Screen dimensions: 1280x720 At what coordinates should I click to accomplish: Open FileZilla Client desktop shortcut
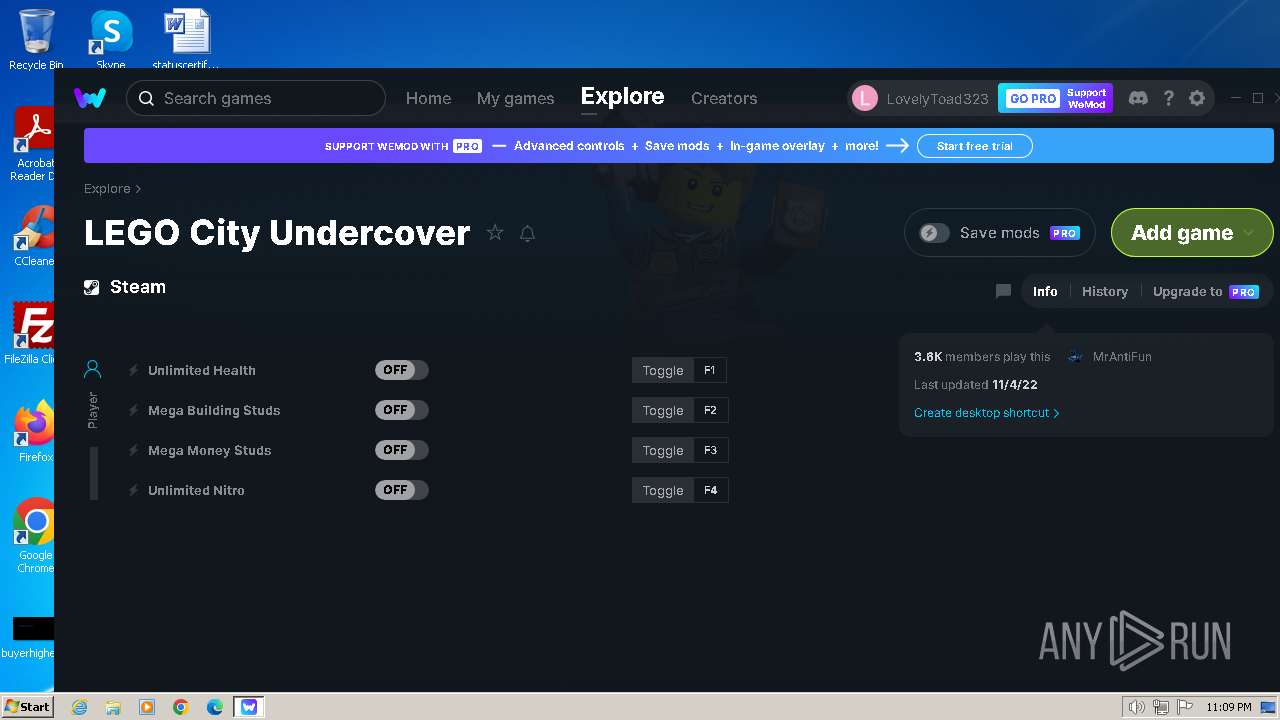point(32,333)
